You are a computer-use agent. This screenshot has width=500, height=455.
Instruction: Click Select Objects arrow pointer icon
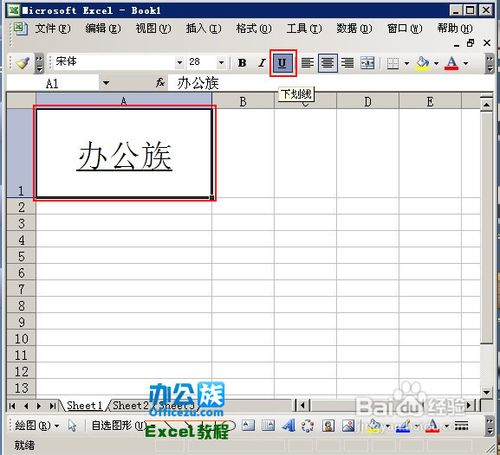tap(72, 425)
